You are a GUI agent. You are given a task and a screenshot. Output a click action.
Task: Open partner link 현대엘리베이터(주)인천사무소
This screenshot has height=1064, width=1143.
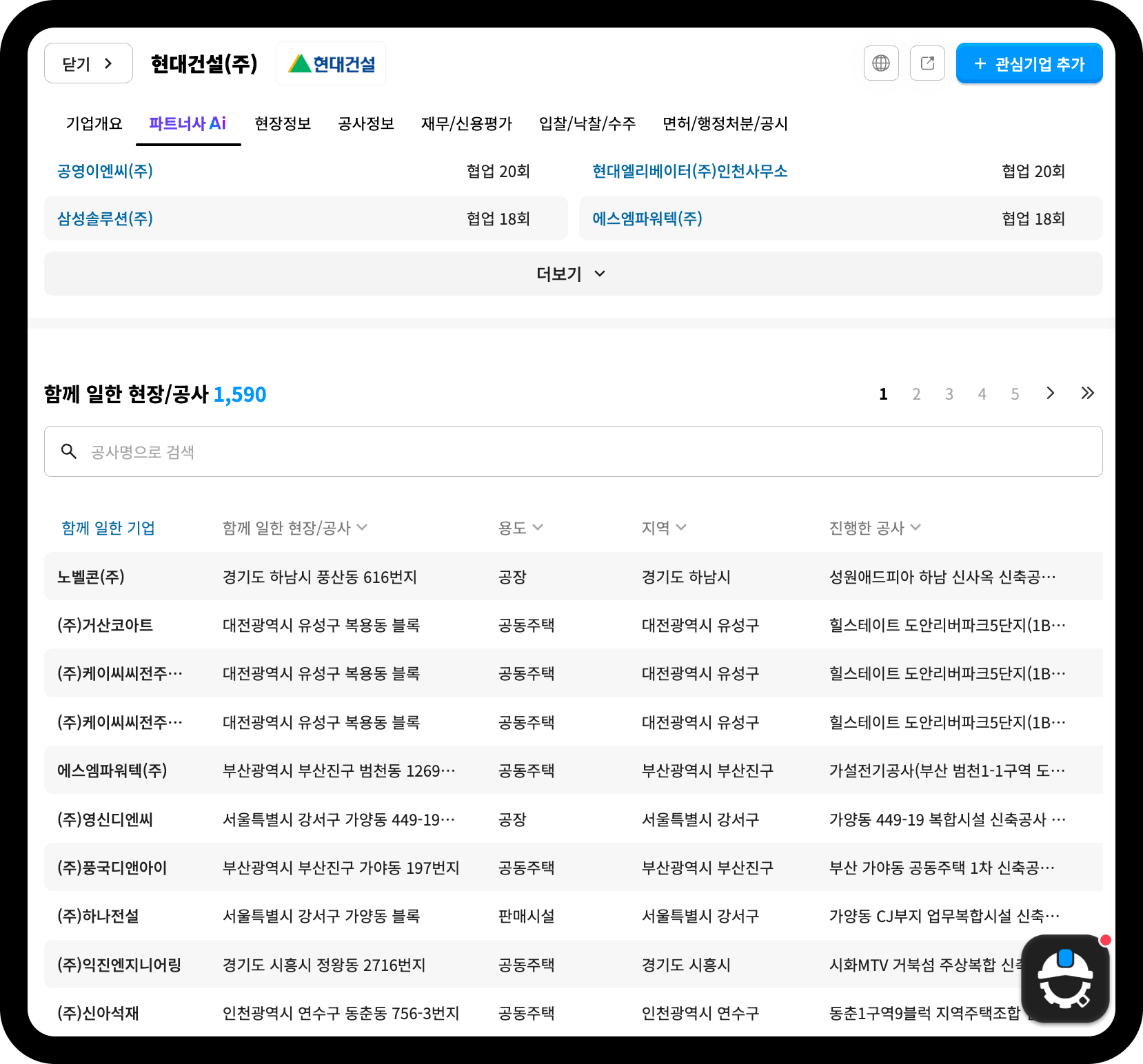coord(690,171)
